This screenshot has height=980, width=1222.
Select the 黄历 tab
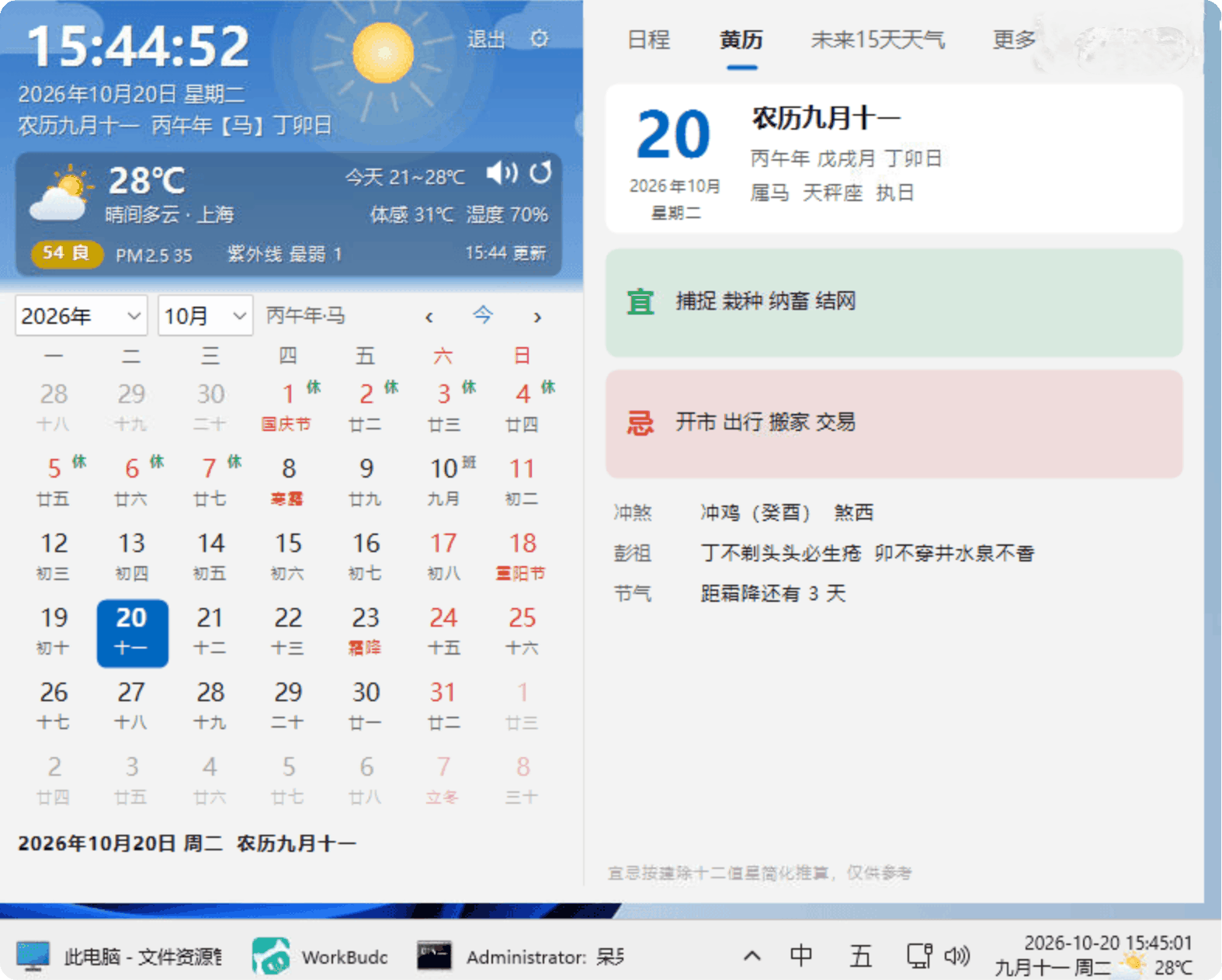741,40
